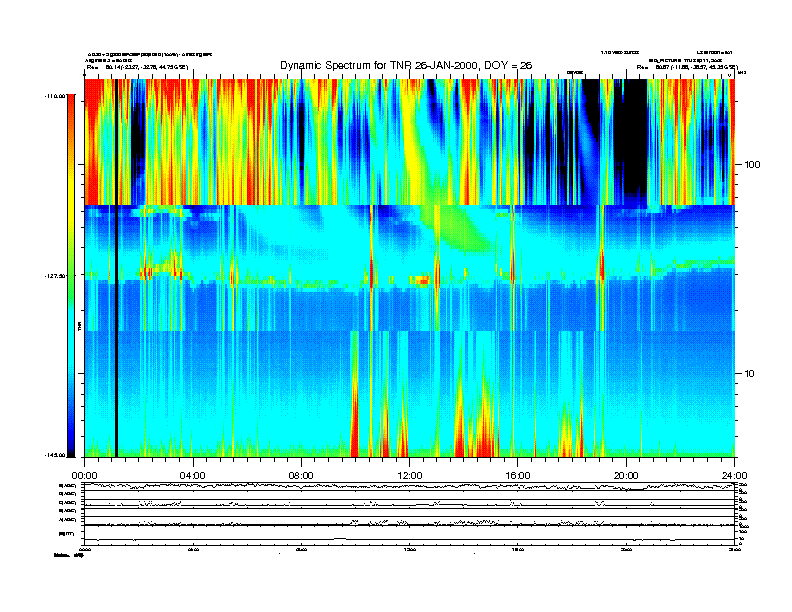Click the -145.00 color scale minimum label
Viewport: 792px width, 612px height.
coord(56,455)
